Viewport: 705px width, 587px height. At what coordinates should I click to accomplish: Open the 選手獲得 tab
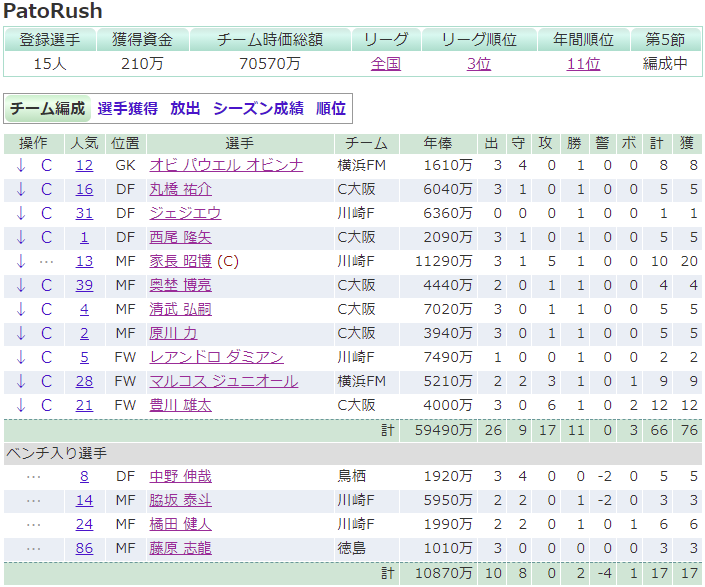[128, 108]
